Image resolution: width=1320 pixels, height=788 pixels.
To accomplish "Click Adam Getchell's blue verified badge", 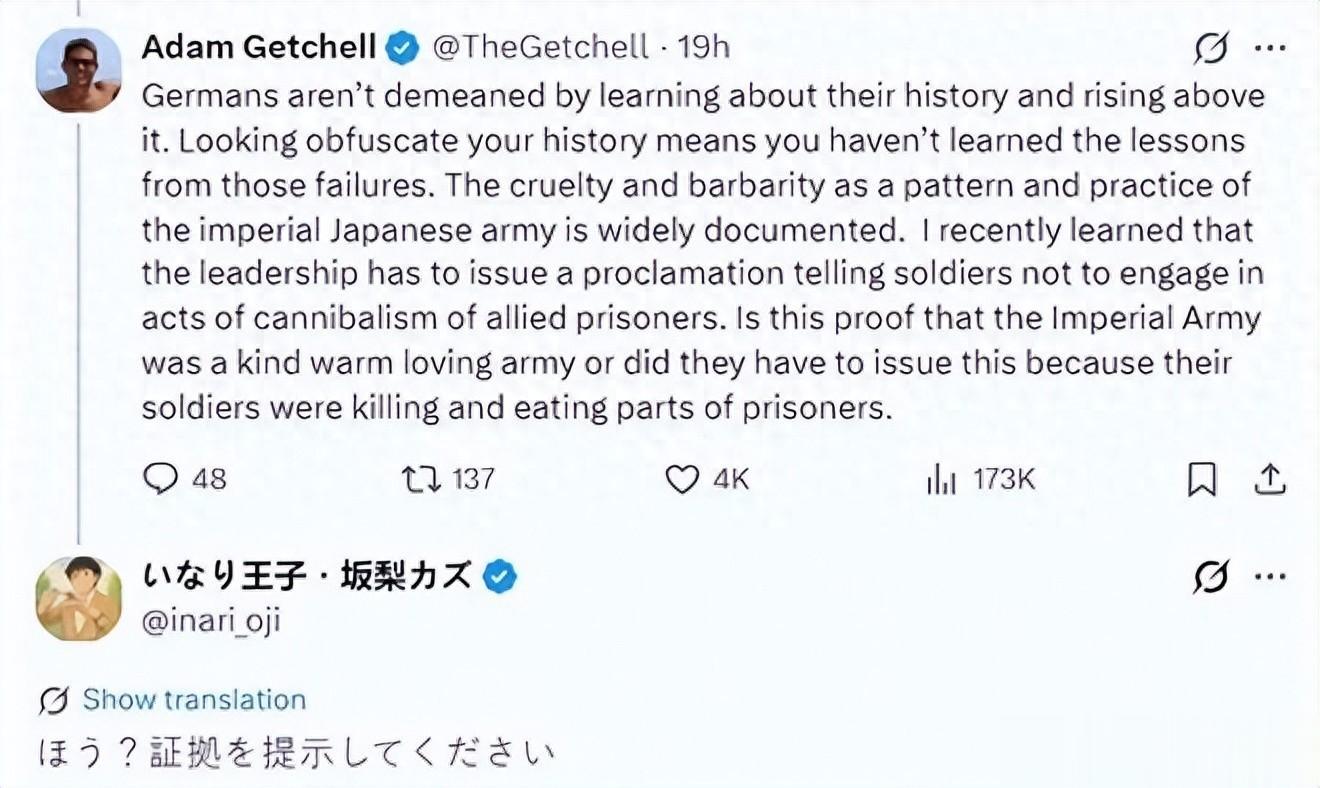I will click(x=403, y=47).
